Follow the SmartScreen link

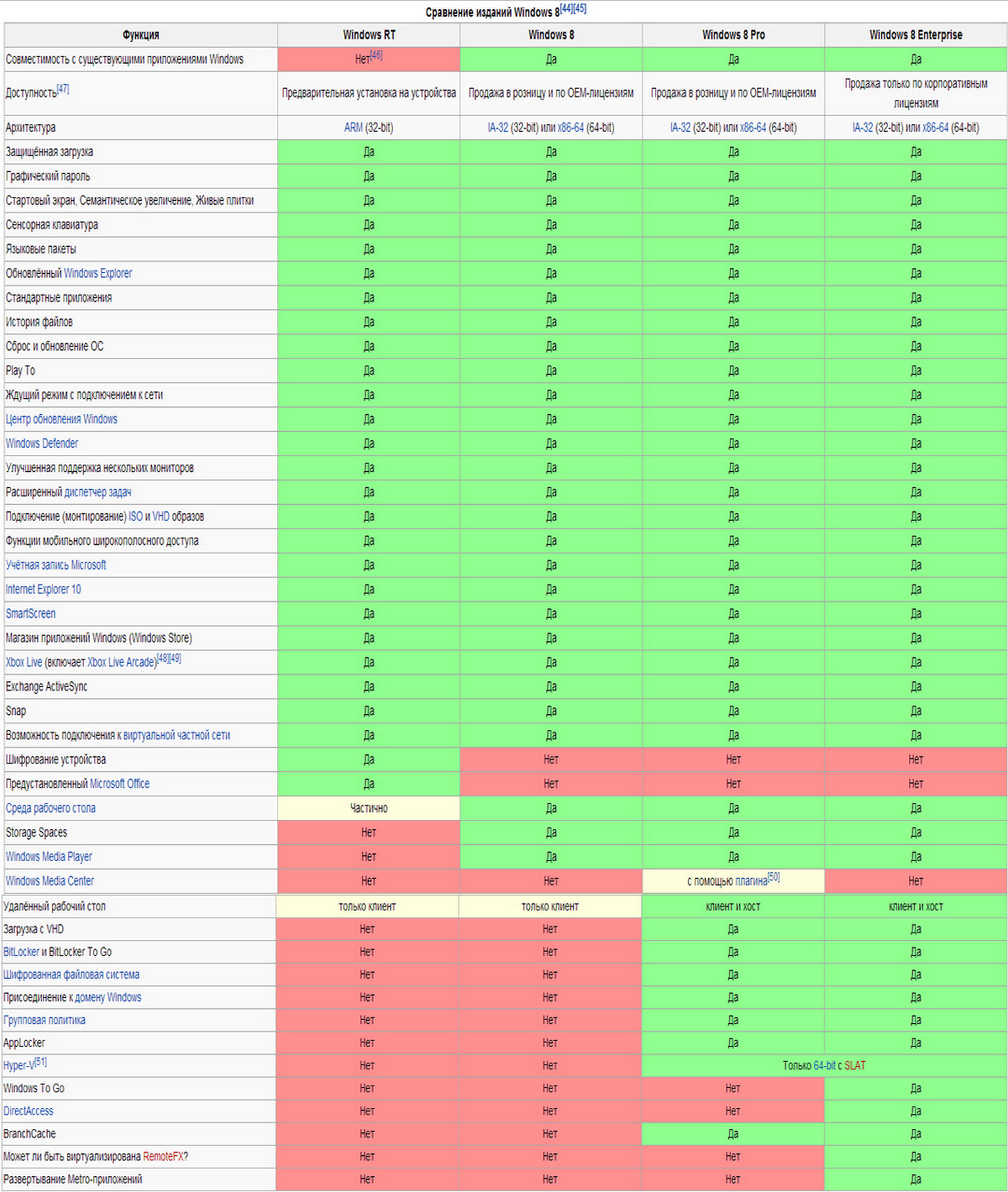point(30,613)
